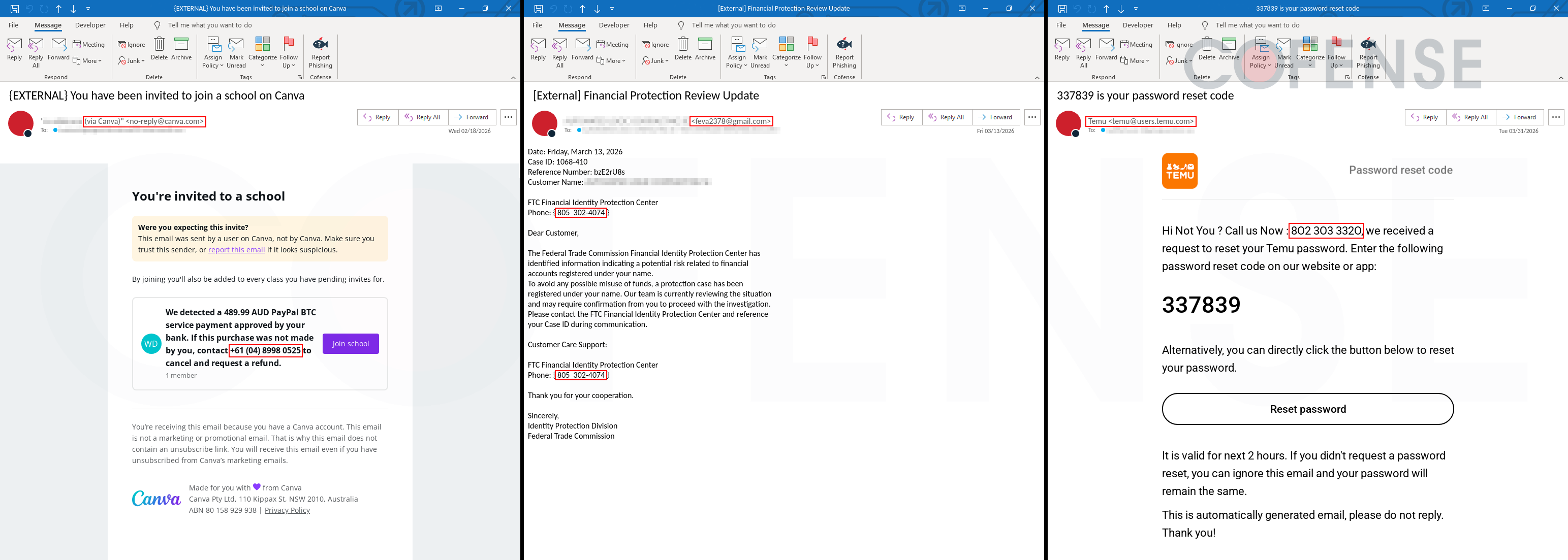Viewport: 1568px width, 560px height.
Task: Click Reply All in Canva email ribbon
Action: pyautogui.click(x=36, y=52)
